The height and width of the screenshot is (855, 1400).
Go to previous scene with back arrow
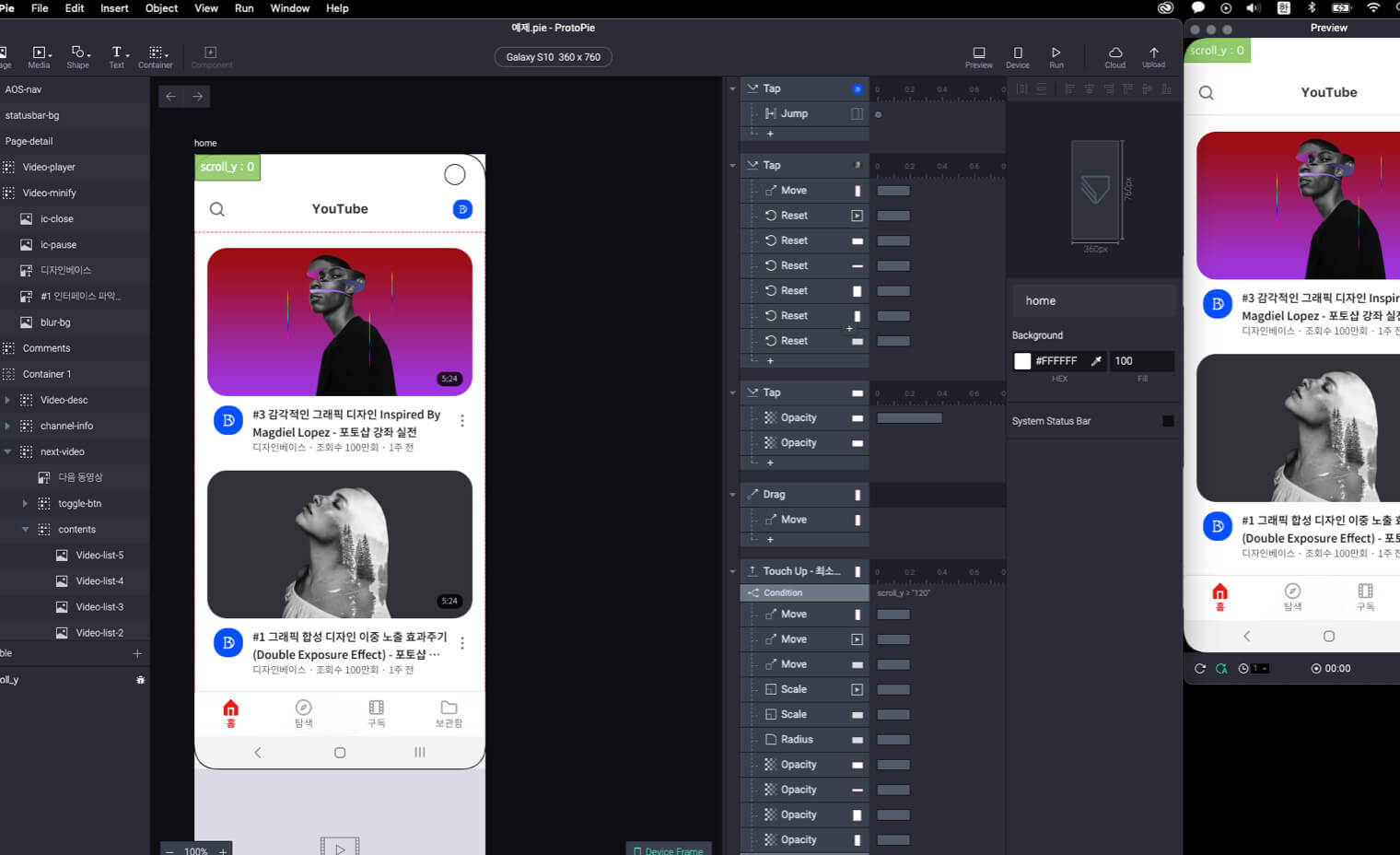[171, 97]
